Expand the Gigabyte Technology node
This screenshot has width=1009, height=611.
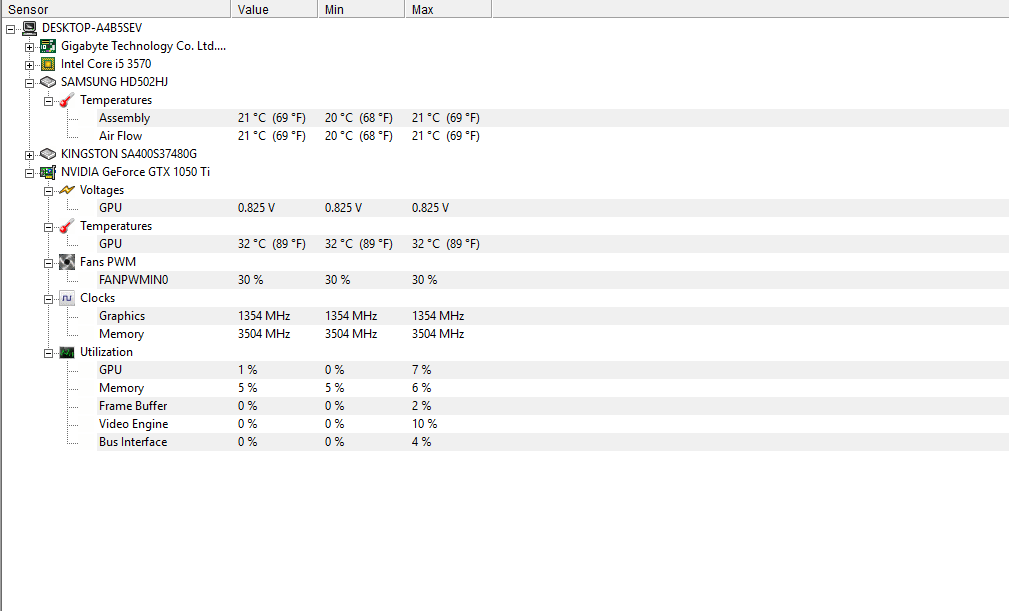click(x=30, y=47)
